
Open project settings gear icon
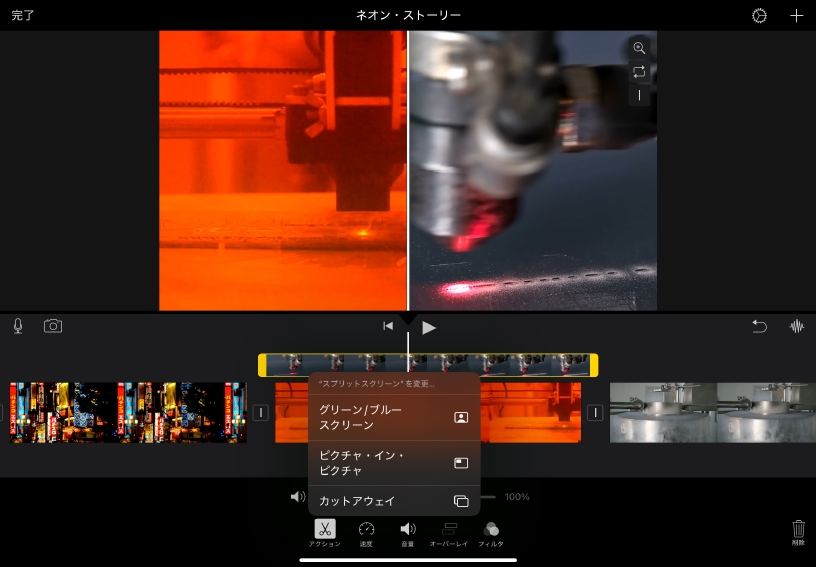759,16
